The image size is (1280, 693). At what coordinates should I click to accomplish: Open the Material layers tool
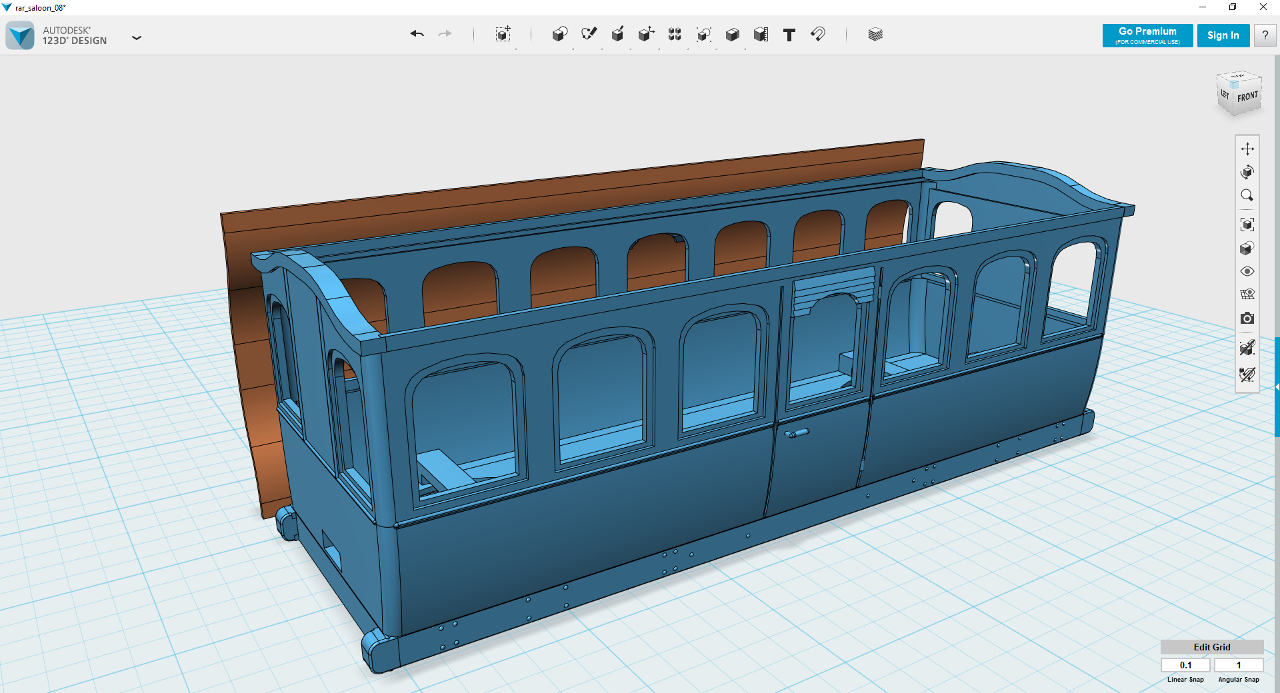point(876,34)
